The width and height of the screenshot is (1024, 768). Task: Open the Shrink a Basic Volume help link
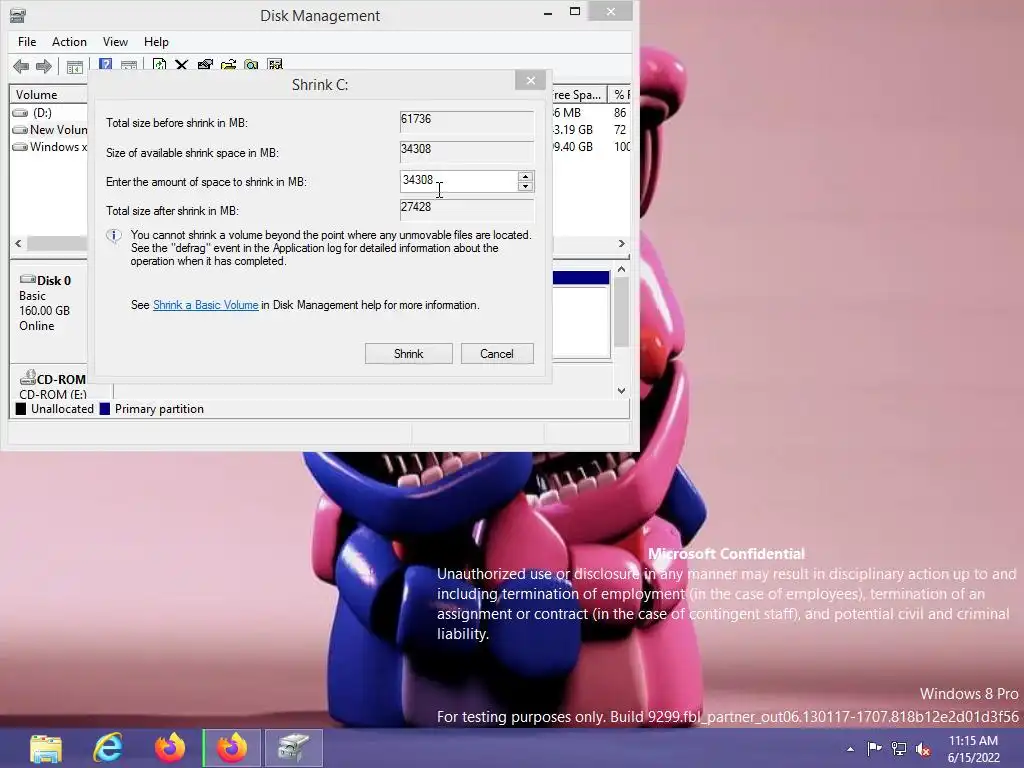point(206,305)
